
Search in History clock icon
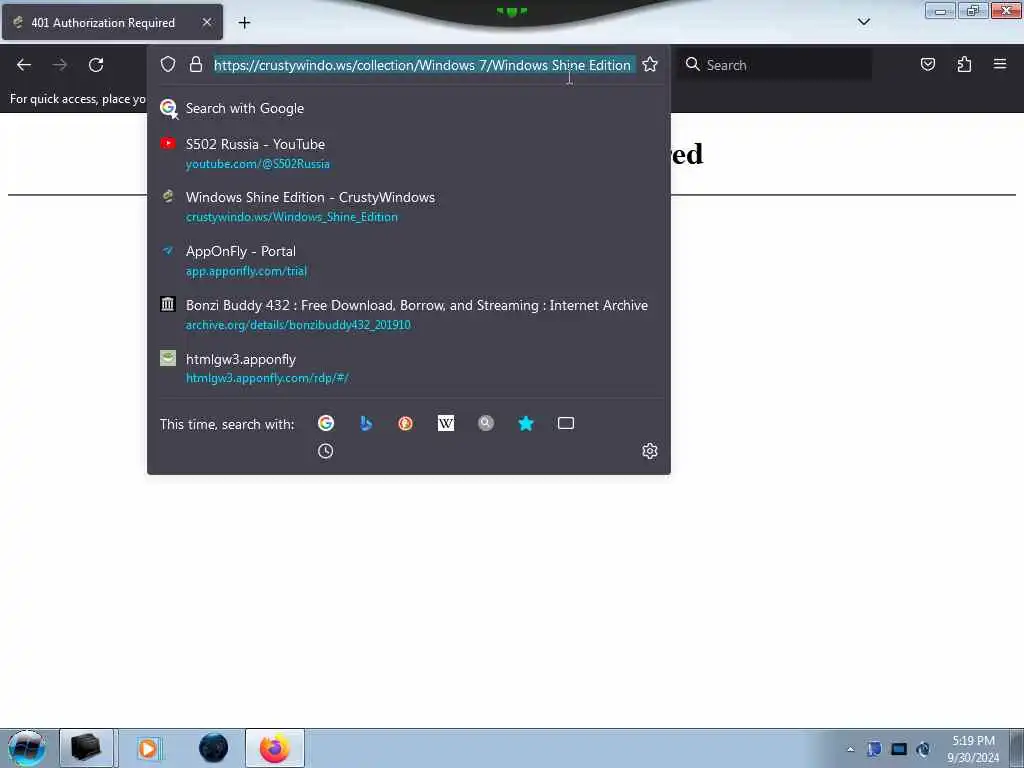pyautogui.click(x=325, y=451)
